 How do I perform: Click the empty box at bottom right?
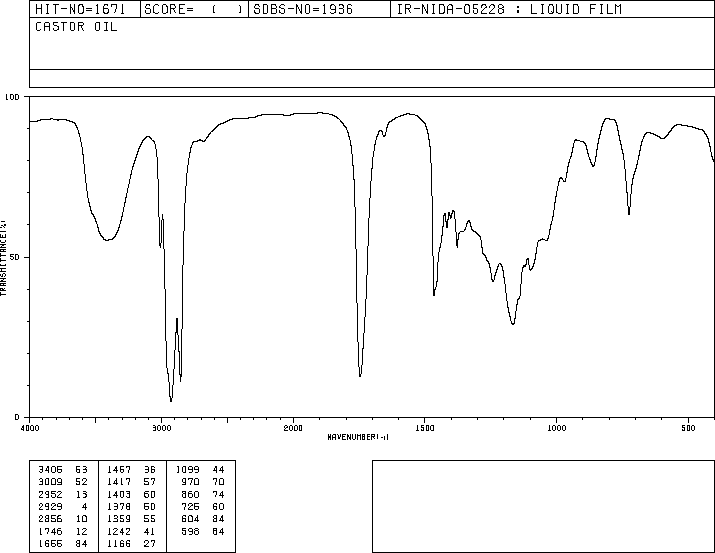point(543,506)
